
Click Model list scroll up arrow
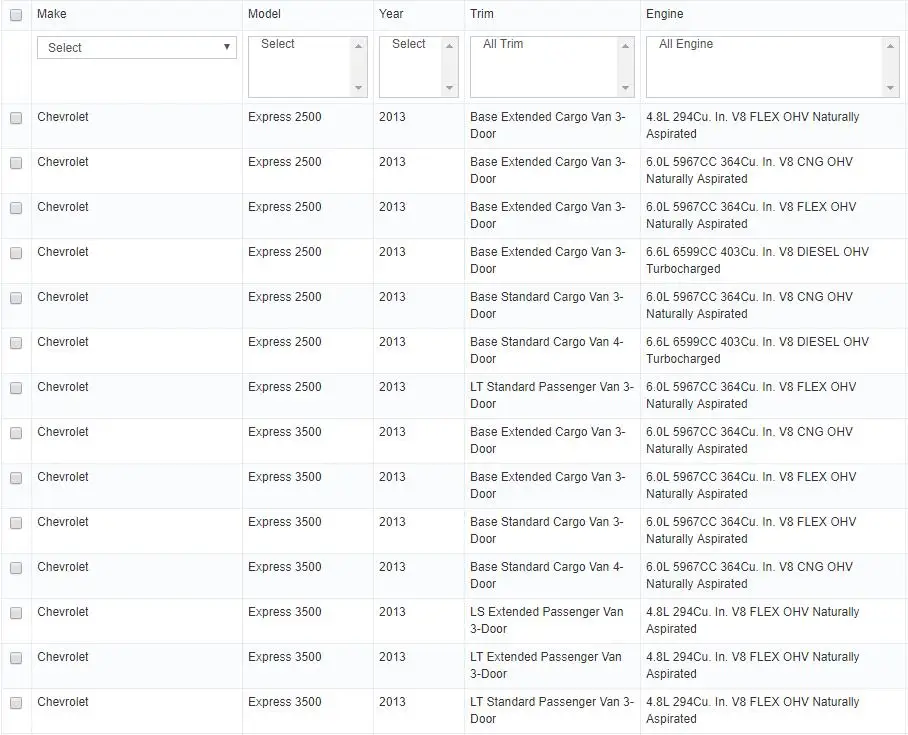tap(358, 46)
